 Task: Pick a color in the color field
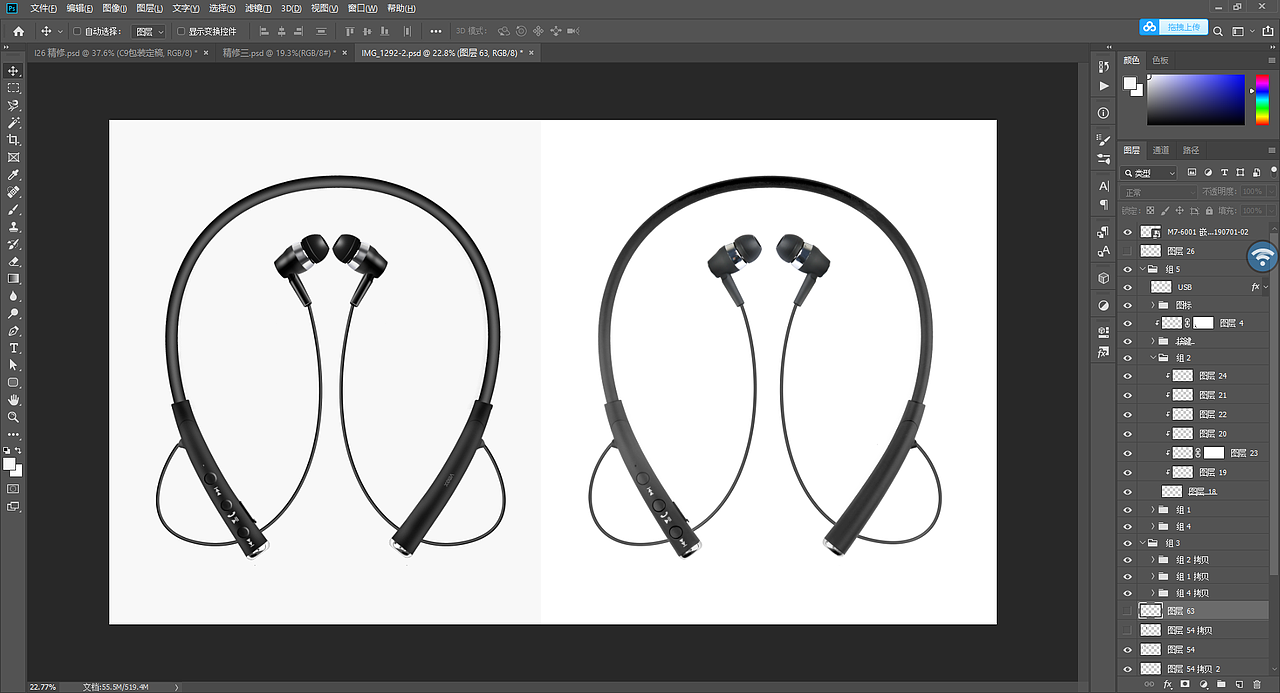[1196, 99]
